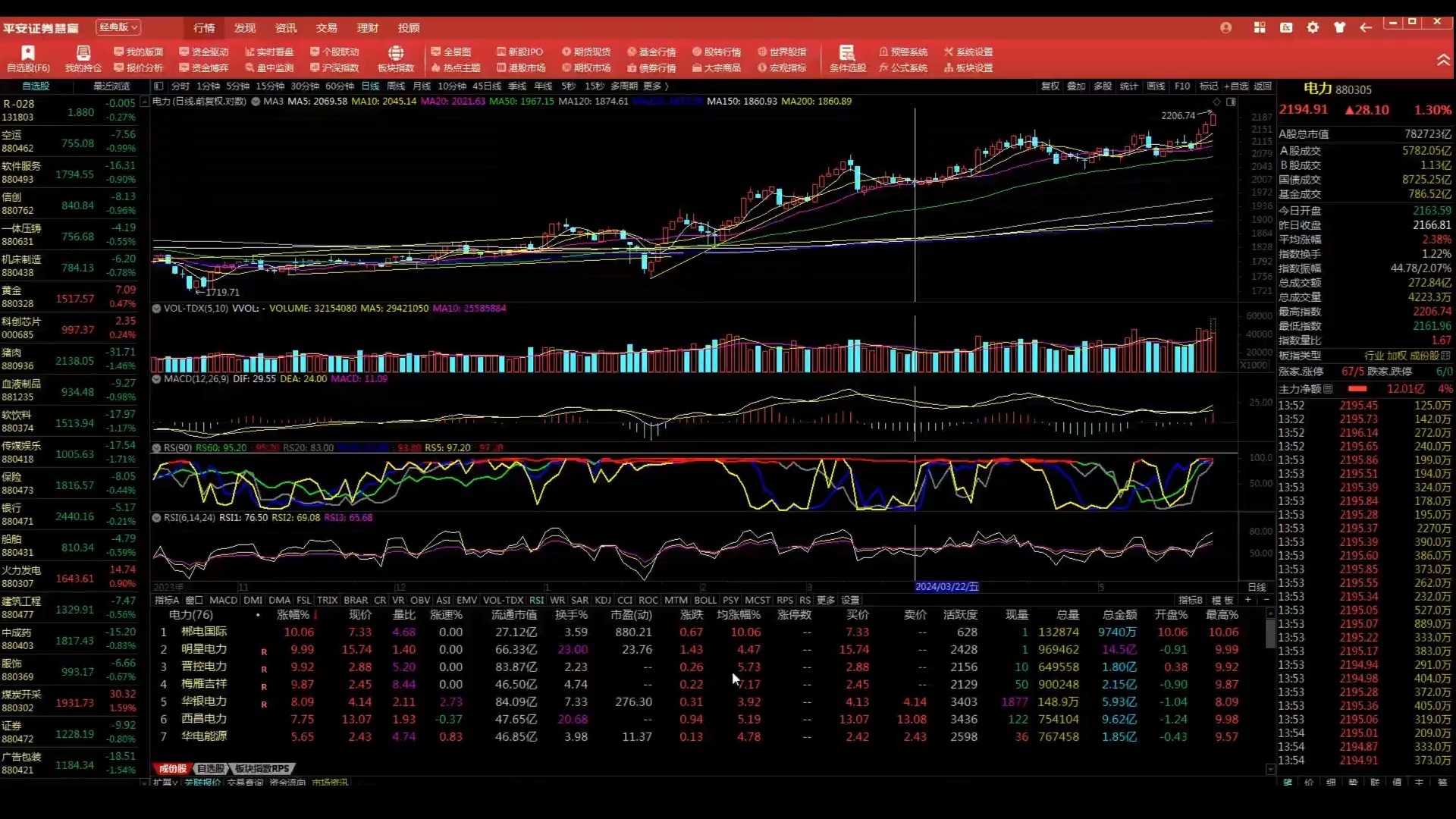Open 热点主题 toolbar item
Screen dimensions: 1456x819
coord(456,67)
